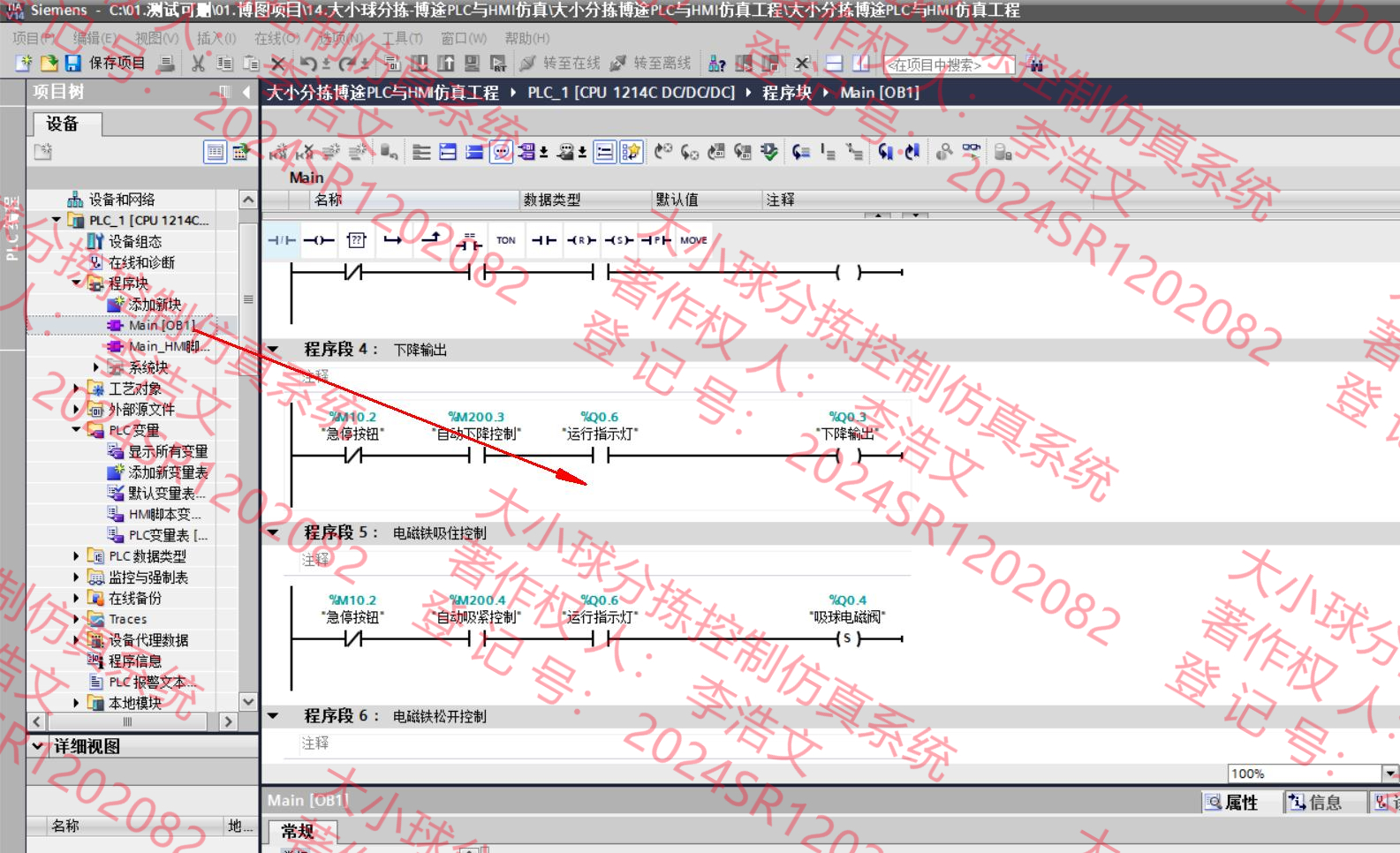Insert a TON timer from favorites
Screen dimensions: 1400x853
(x=506, y=240)
